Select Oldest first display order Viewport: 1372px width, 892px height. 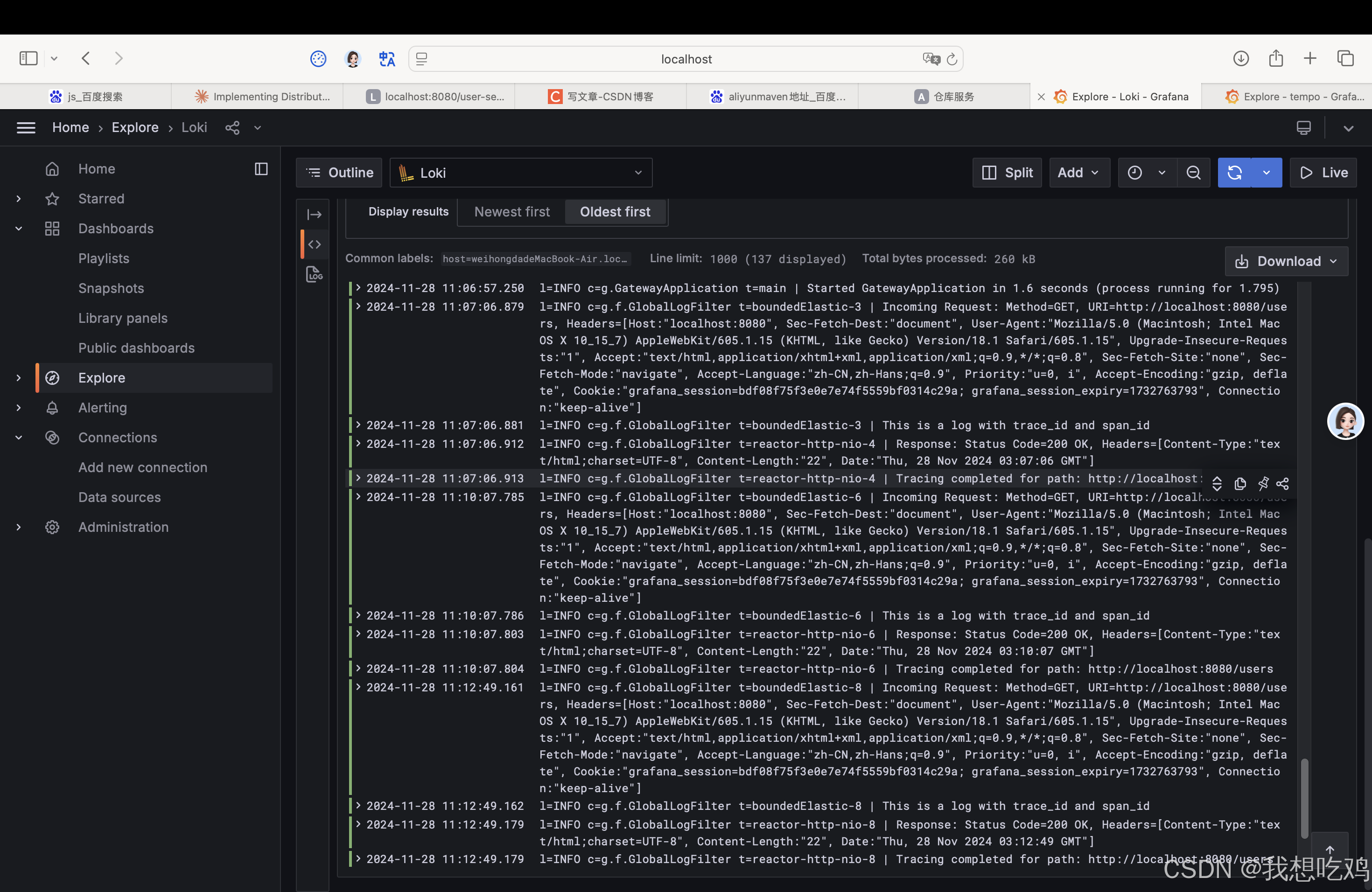(615, 211)
